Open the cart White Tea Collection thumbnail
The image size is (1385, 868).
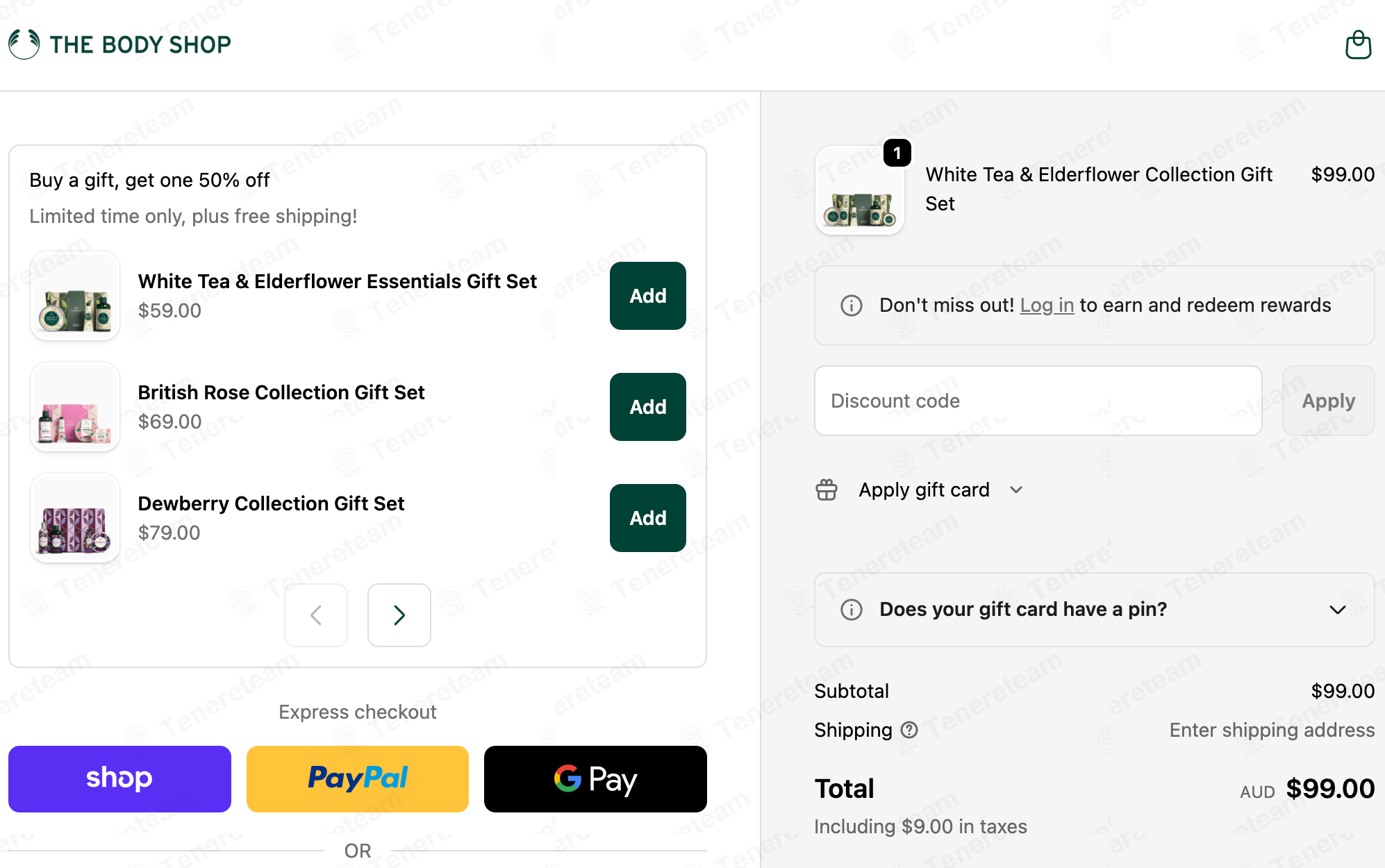(860, 190)
